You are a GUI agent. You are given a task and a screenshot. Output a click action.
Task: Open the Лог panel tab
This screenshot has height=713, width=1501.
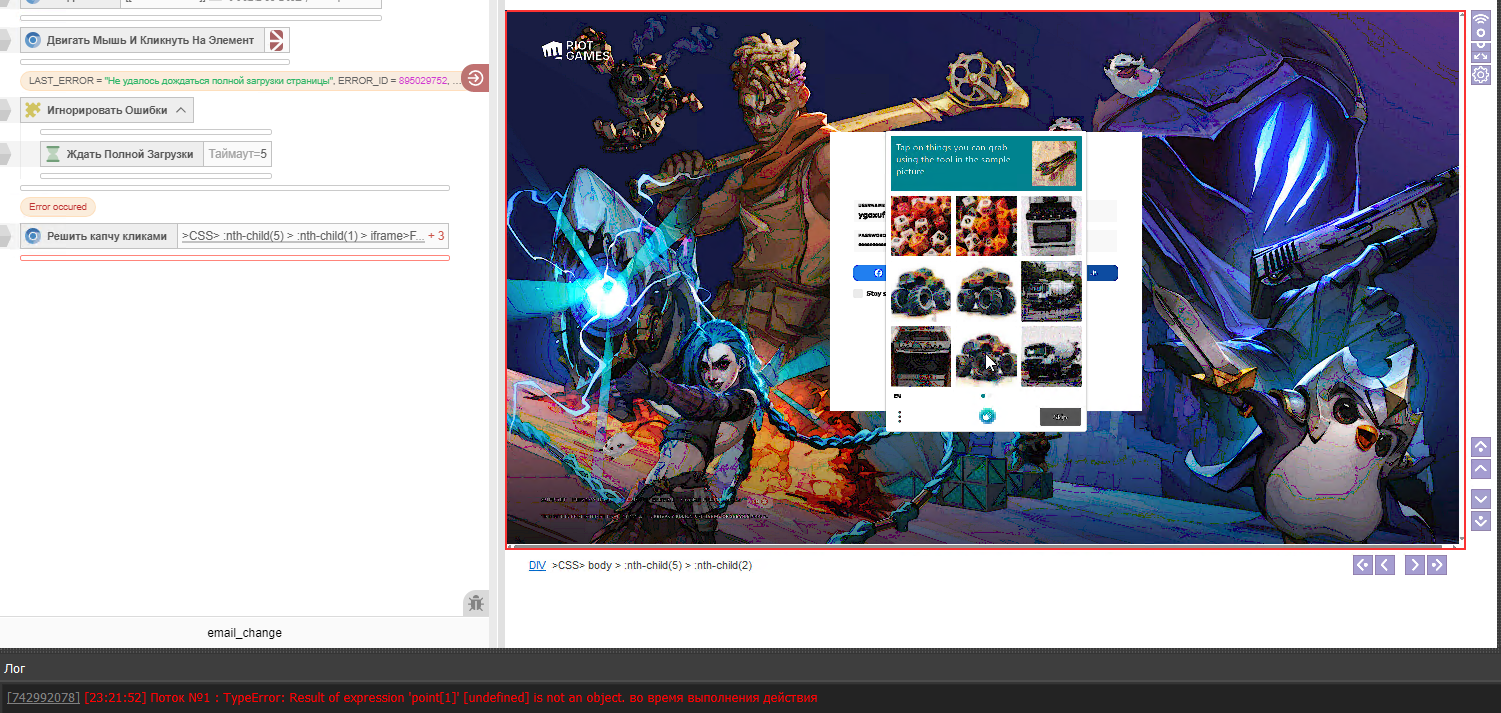coord(15,668)
